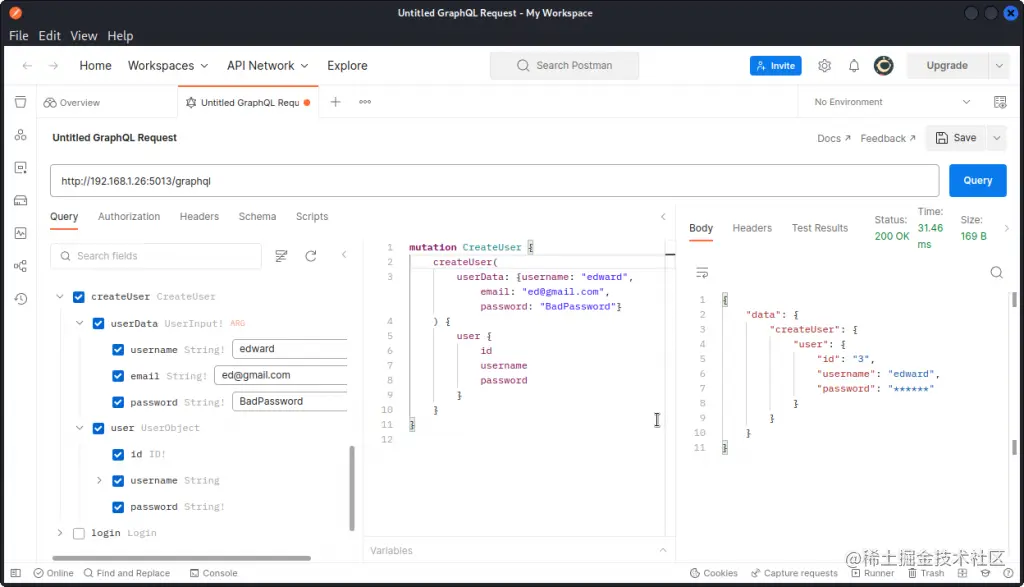
Task: Open the Workspaces dropdown
Action: [x=168, y=65]
